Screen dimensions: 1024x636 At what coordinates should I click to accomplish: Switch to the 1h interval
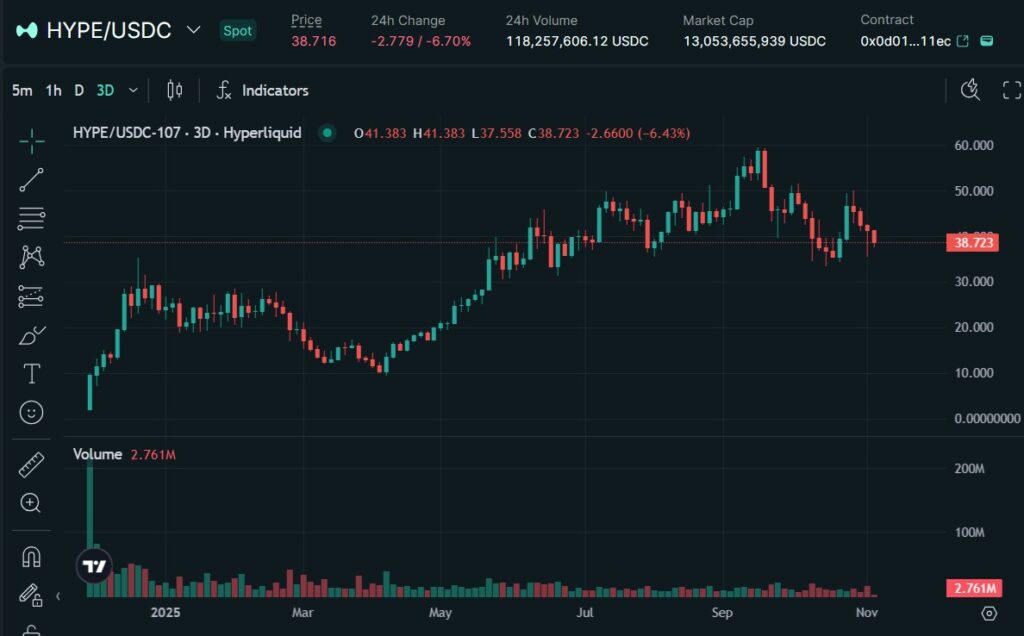(53, 90)
